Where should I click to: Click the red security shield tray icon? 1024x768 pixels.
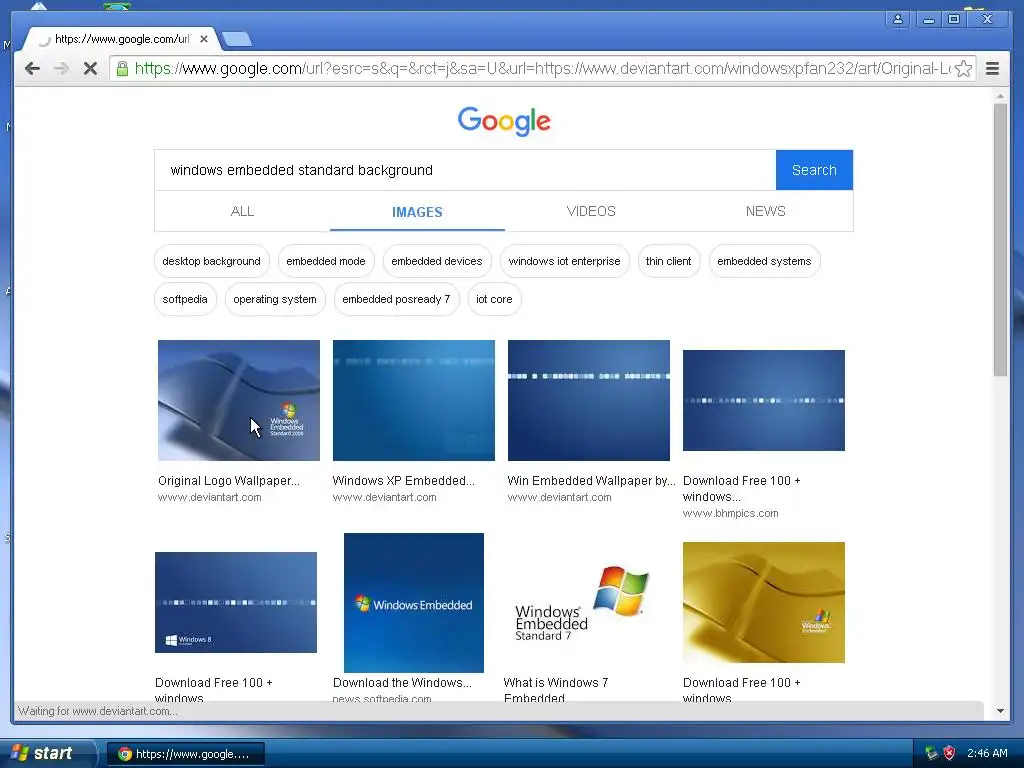pos(950,753)
